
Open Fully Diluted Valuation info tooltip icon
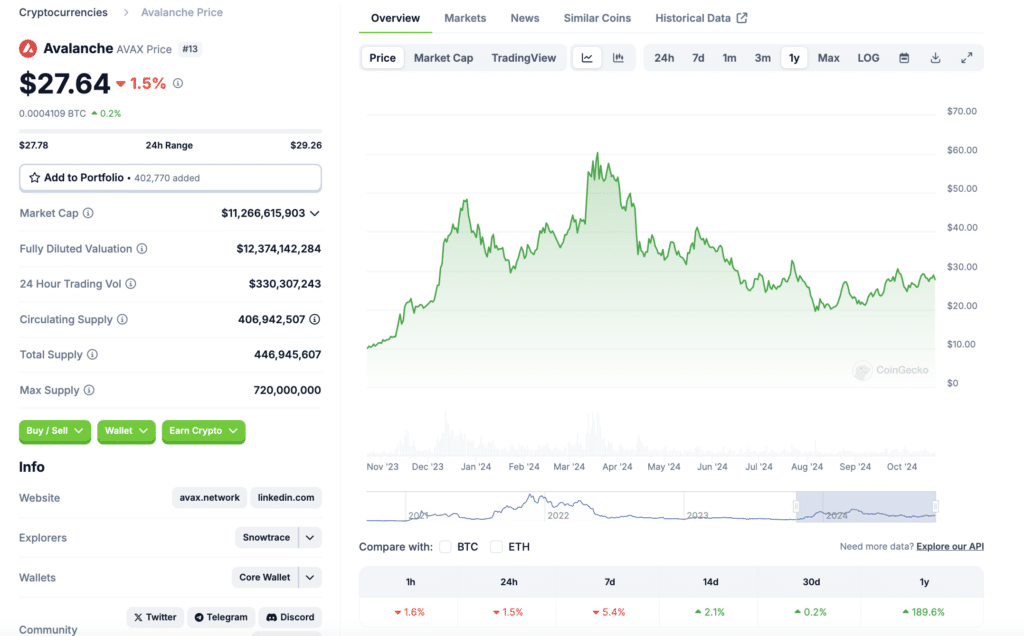coord(142,249)
